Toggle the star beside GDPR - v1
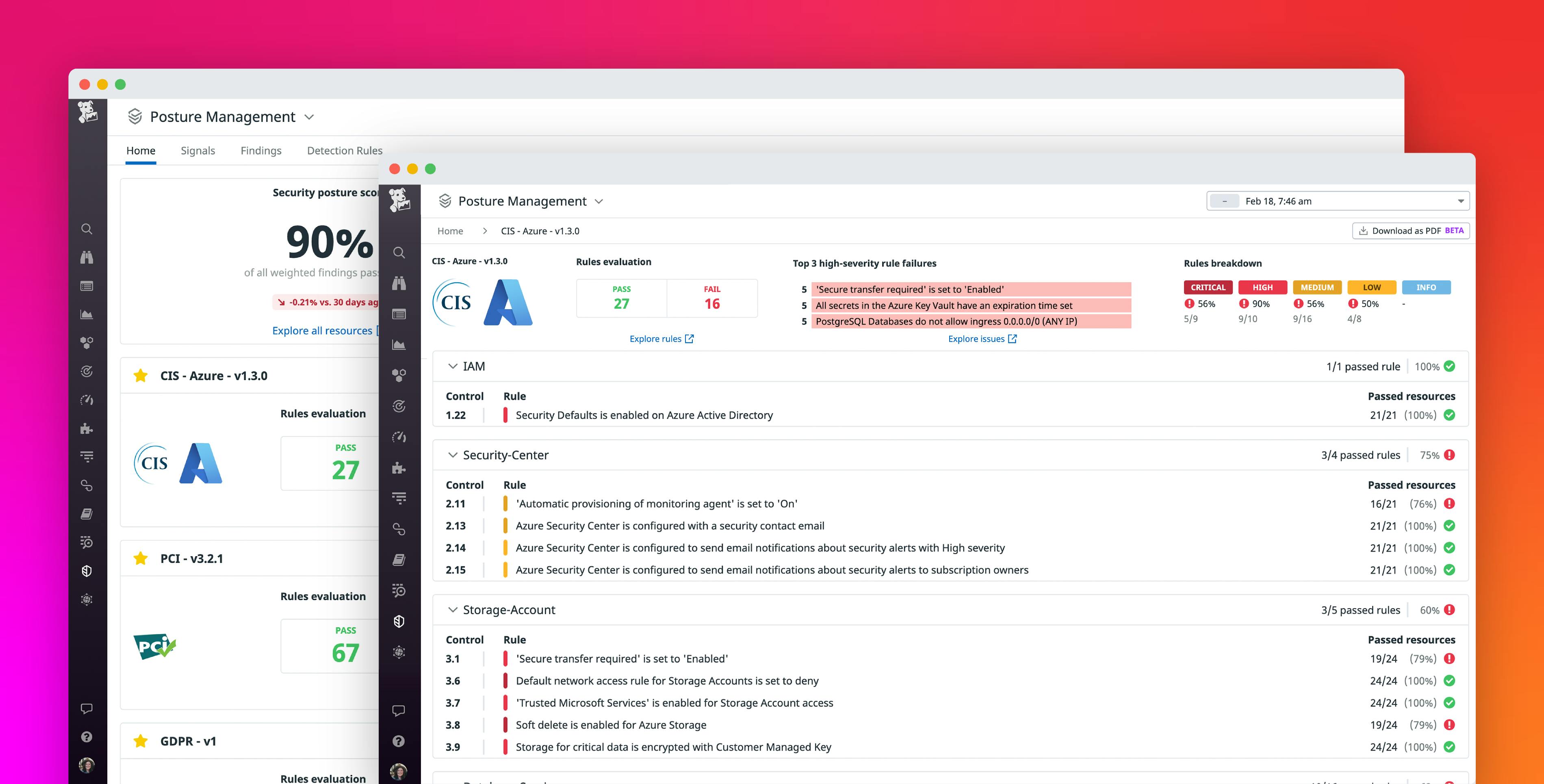The height and width of the screenshot is (784, 1544). coord(141,741)
